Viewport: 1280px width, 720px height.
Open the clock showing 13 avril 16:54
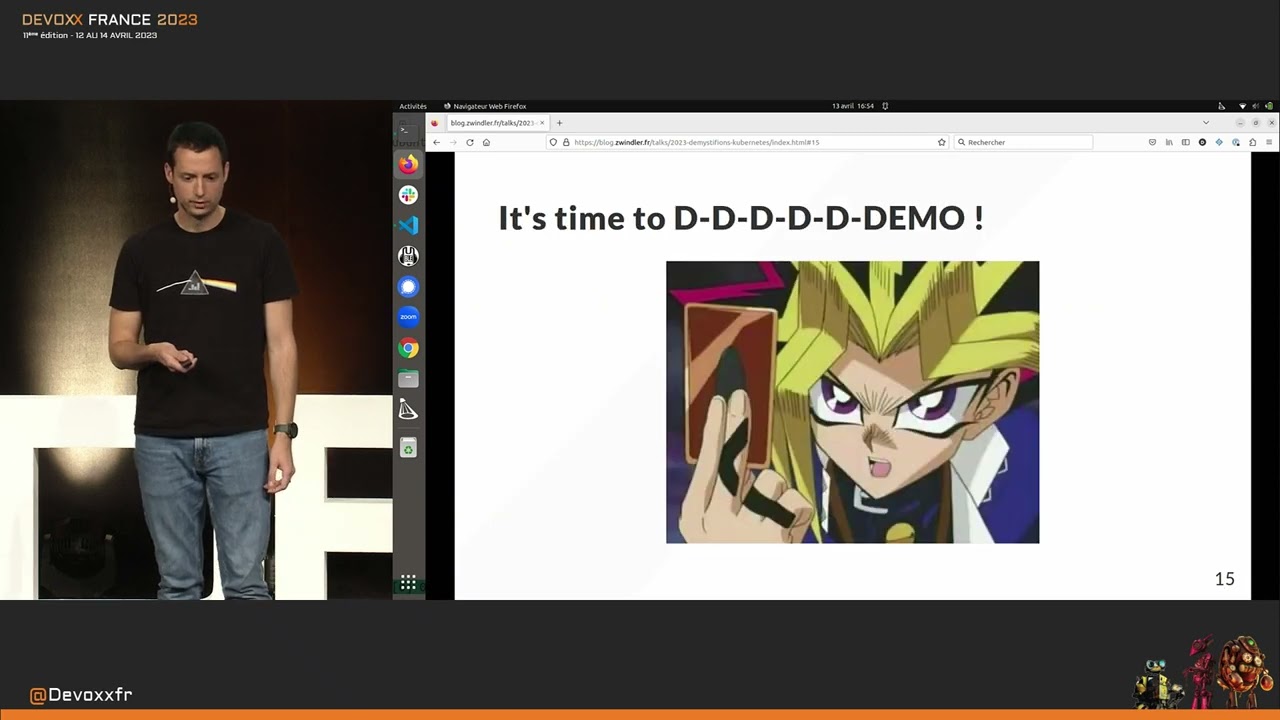pyautogui.click(x=853, y=106)
